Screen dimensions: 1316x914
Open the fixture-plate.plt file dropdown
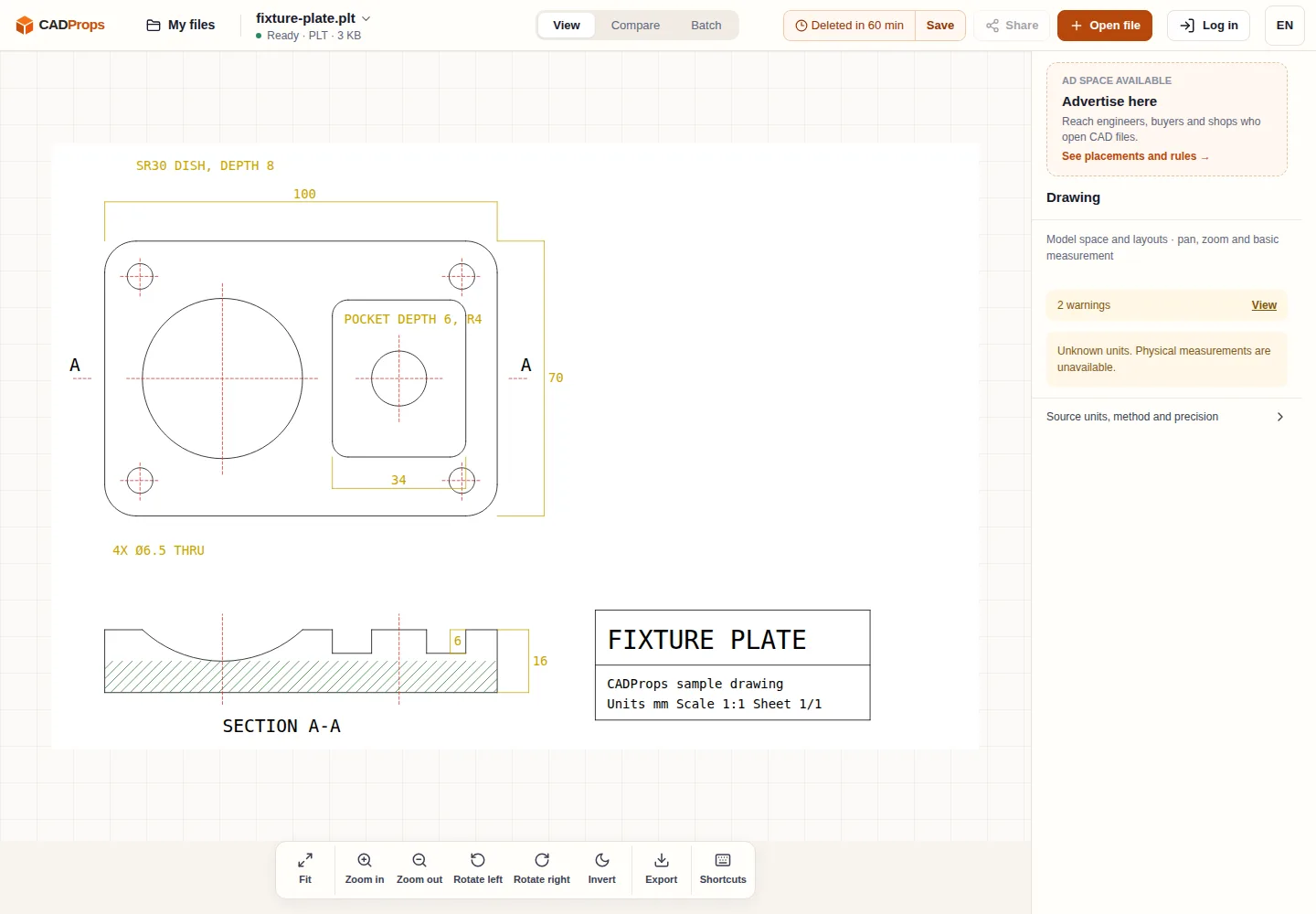coord(313,18)
